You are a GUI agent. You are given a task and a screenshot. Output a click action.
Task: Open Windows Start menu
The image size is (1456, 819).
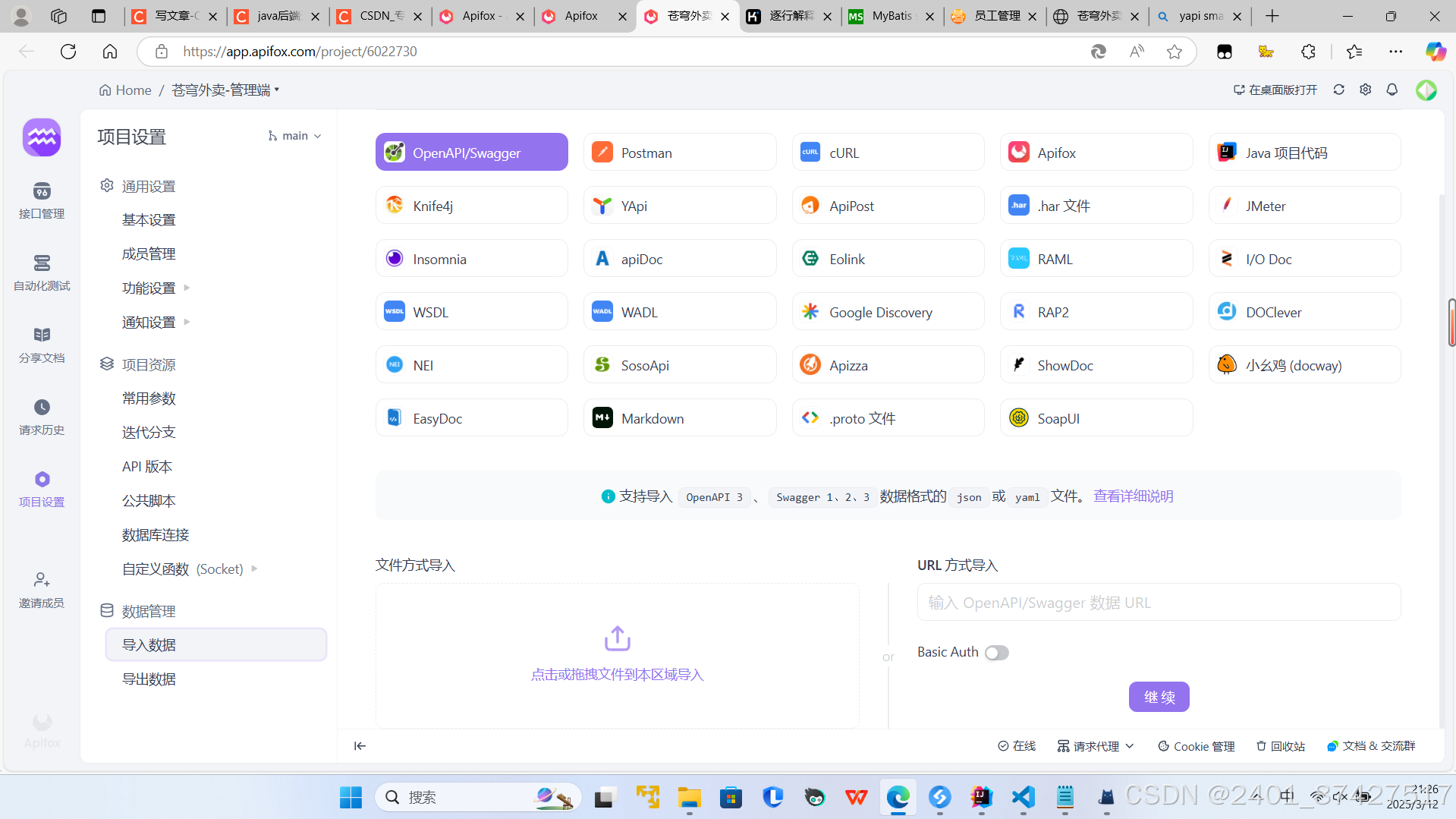[x=351, y=797]
